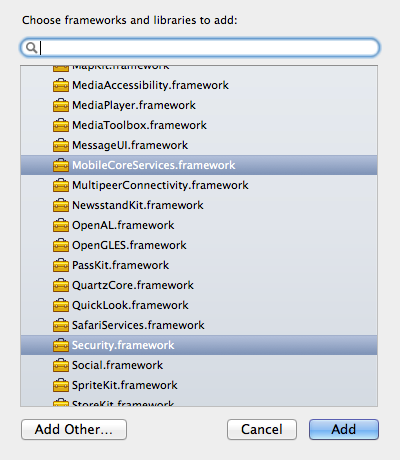Click the MediaAccessibility.framework toolbox icon
Viewport: 400px width, 460px height.
(x=61, y=85)
